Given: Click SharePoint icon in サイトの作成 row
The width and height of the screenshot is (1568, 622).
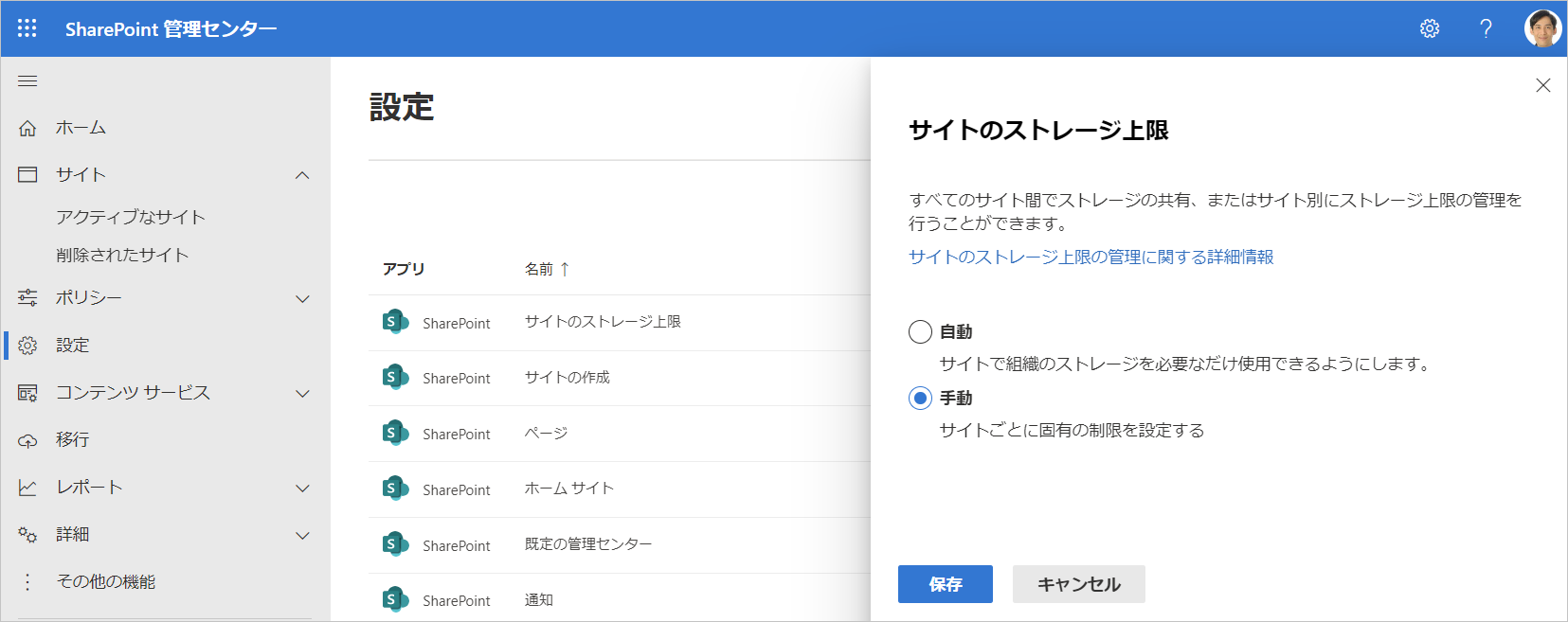Looking at the screenshot, I should point(395,377).
